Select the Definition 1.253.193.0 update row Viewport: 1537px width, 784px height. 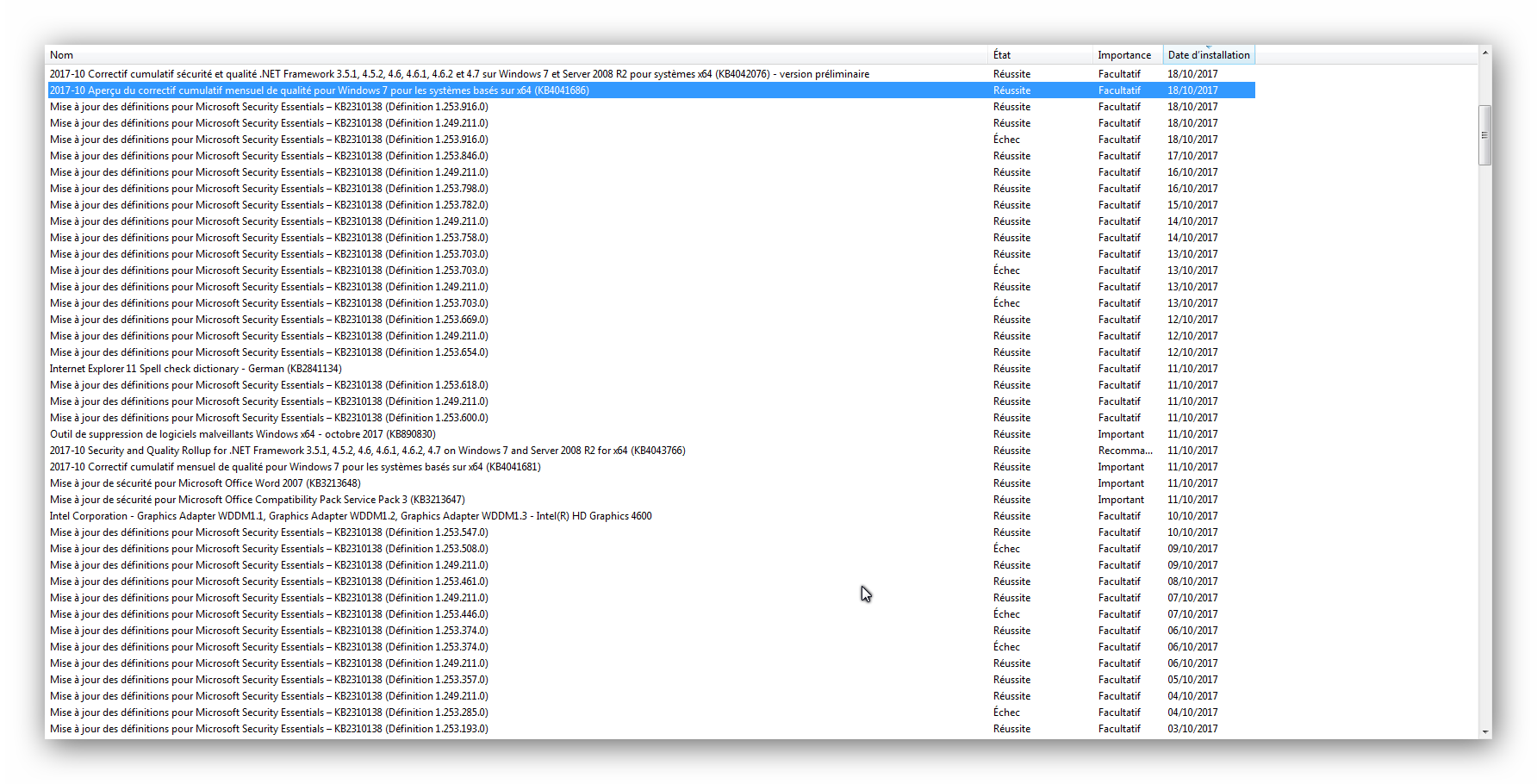[x=269, y=729]
